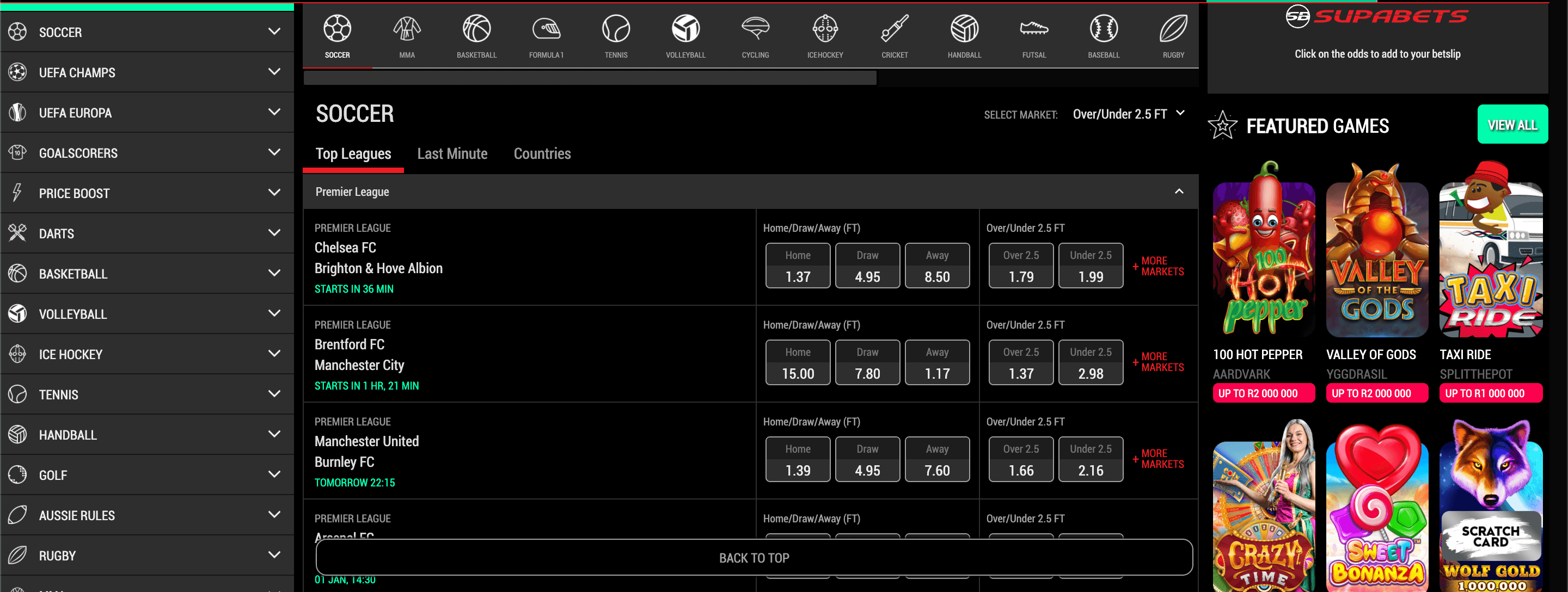This screenshot has width=1568, height=592.
Task: Expand the sidebar Rugby chevron
Action: click(x=274, y=555)
